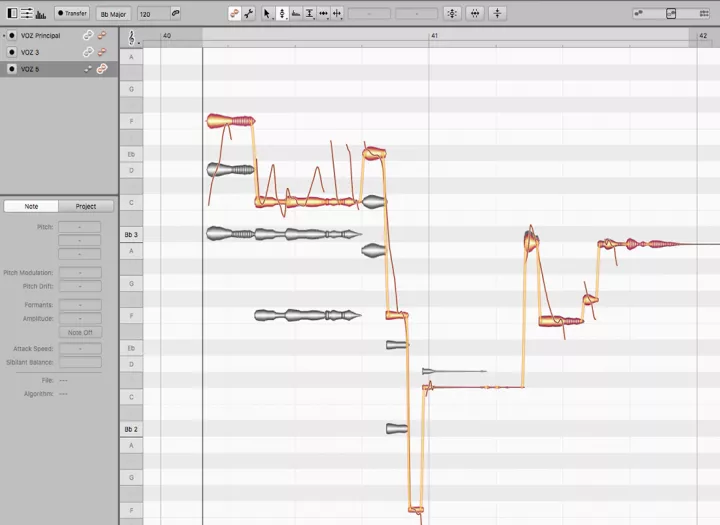Toggle VOZ Principal reference blobs icon
The image size is (720, 525).
(88, 35)
